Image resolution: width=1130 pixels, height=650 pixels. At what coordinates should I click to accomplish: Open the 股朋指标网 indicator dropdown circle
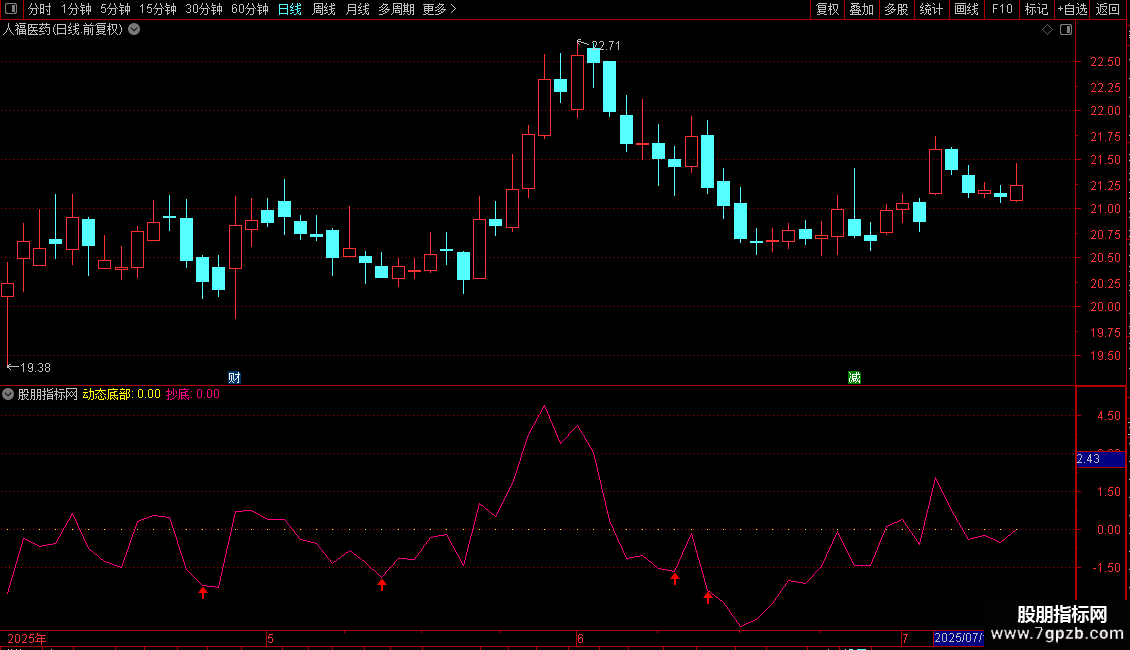(8, 394)
